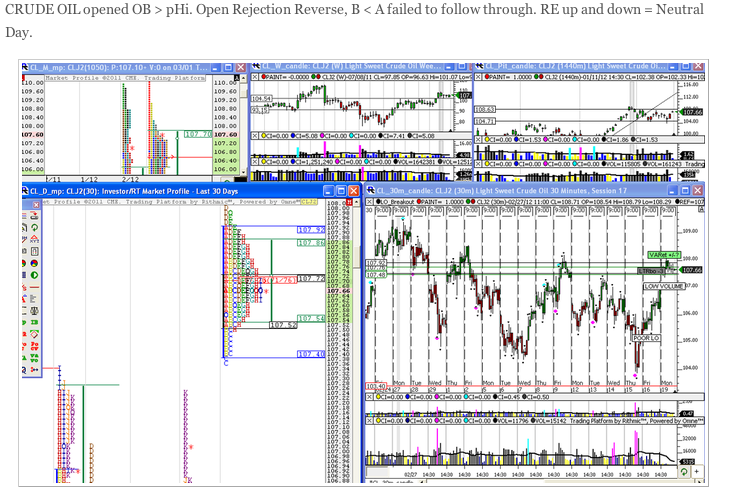Click scroll-down arrow on CL_M_mp vertical scrollbar
The image size is (731, 496).
click(243, 172)
